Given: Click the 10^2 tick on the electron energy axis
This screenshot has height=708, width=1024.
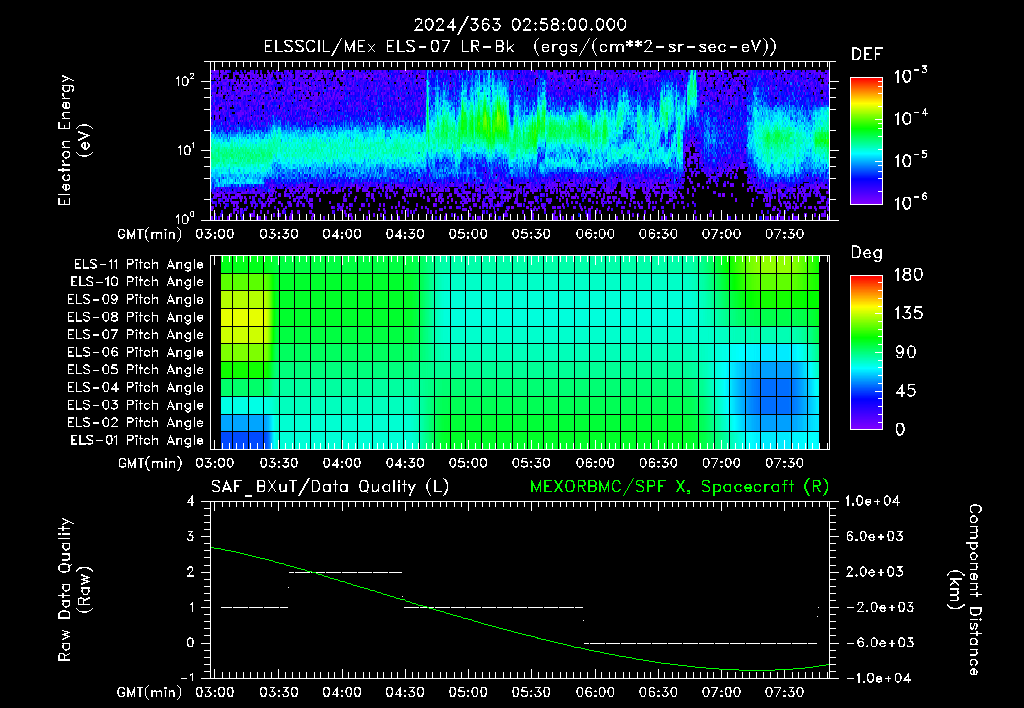Looking at the screenshot, I should [x=185, y=81].
